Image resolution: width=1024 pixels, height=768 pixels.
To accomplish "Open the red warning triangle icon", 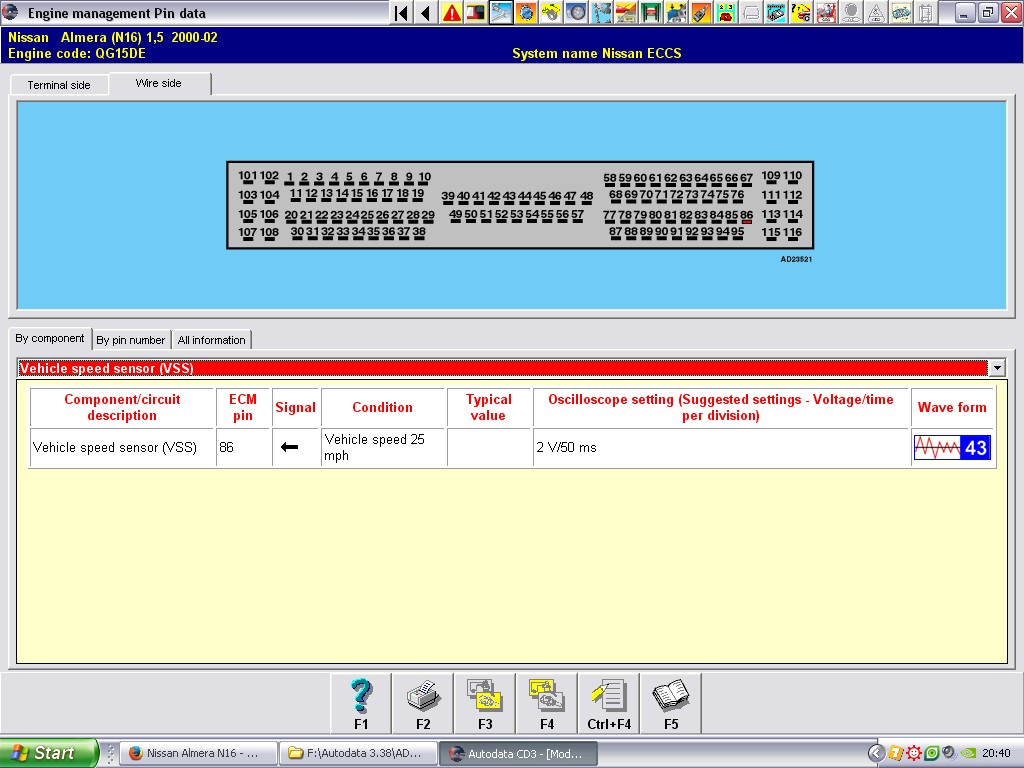I will click(x=451, y=12).
